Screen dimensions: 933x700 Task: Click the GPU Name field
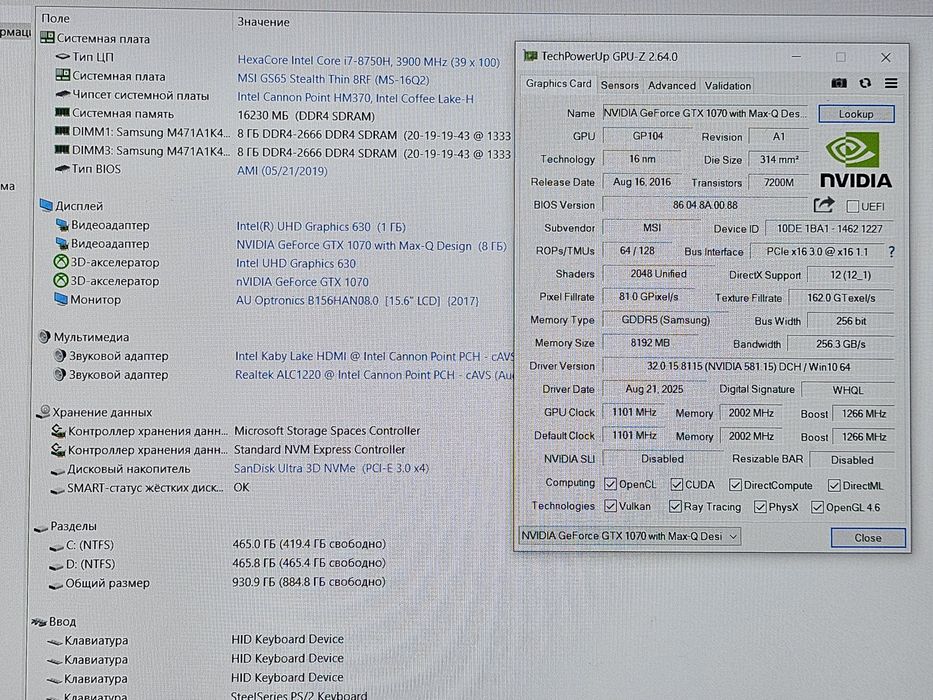click(706, 113)
